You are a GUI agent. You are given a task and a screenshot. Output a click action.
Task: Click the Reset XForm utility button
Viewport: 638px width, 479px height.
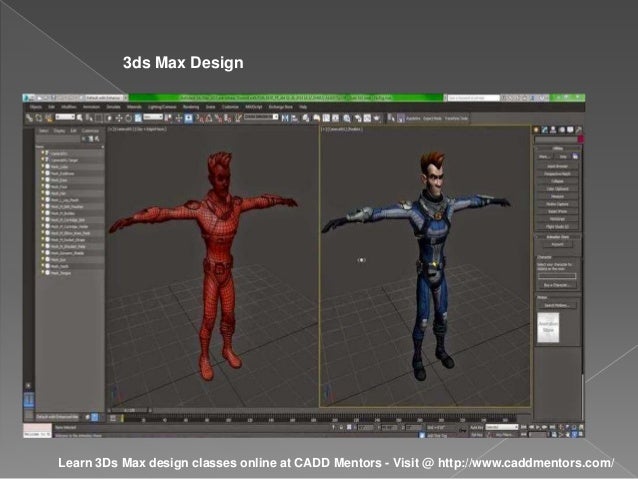[557, 211]
